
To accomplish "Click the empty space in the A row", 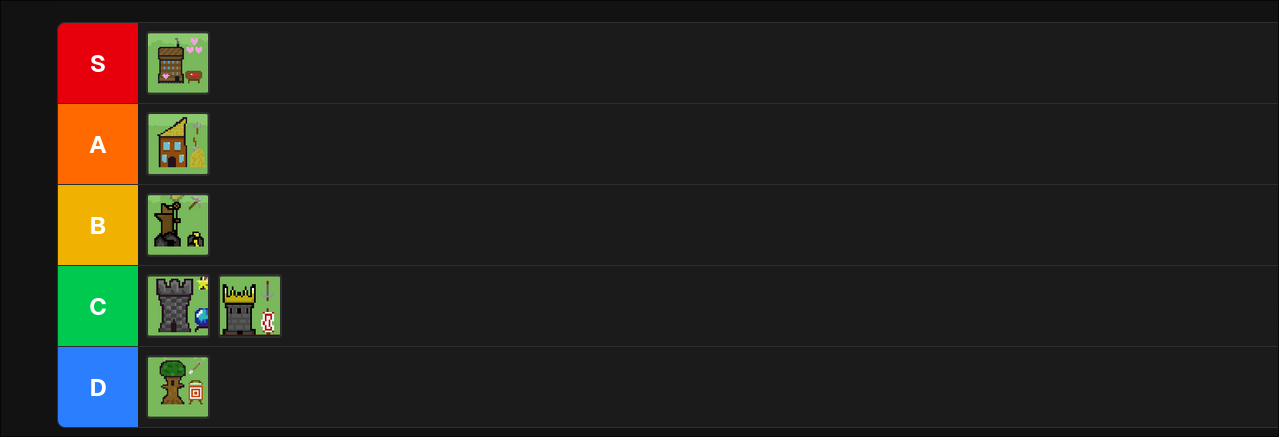I will [x=700, y=144].
